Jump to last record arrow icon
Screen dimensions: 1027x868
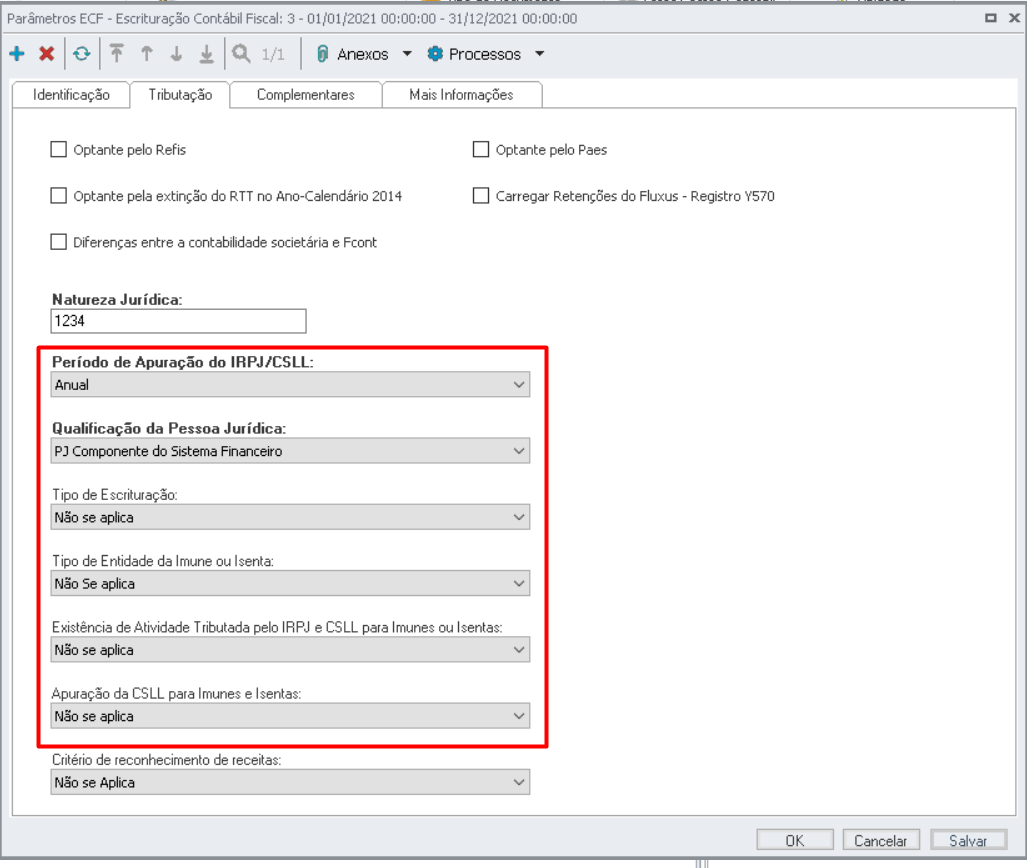coord(206,54)
